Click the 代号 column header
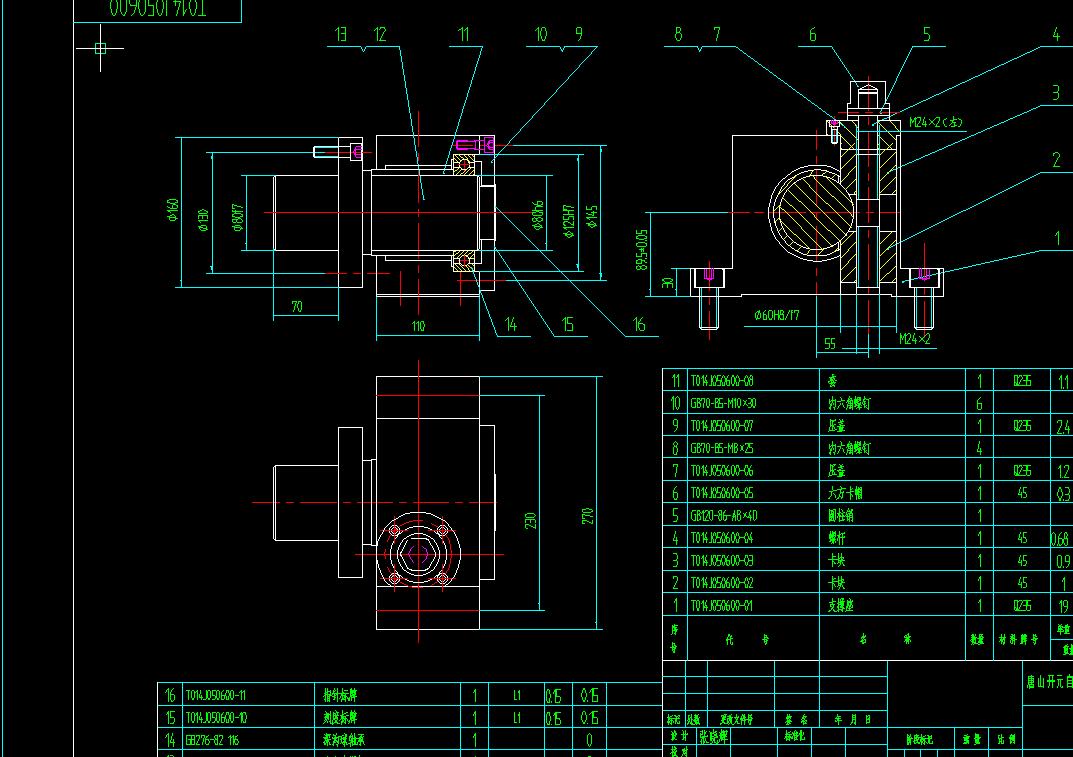Screen dimensions: 1073x757 (x=747, y=640)
